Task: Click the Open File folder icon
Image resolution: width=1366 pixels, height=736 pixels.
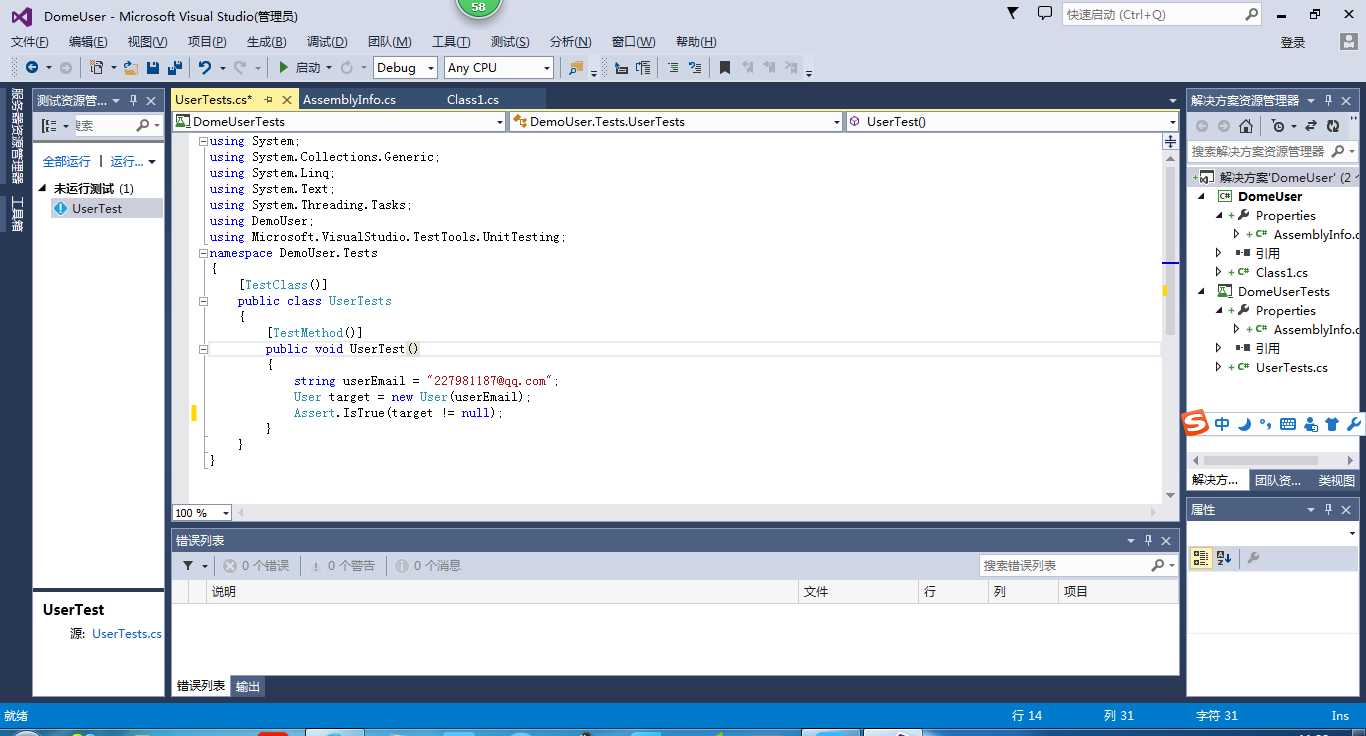Action: click(131, 67)
